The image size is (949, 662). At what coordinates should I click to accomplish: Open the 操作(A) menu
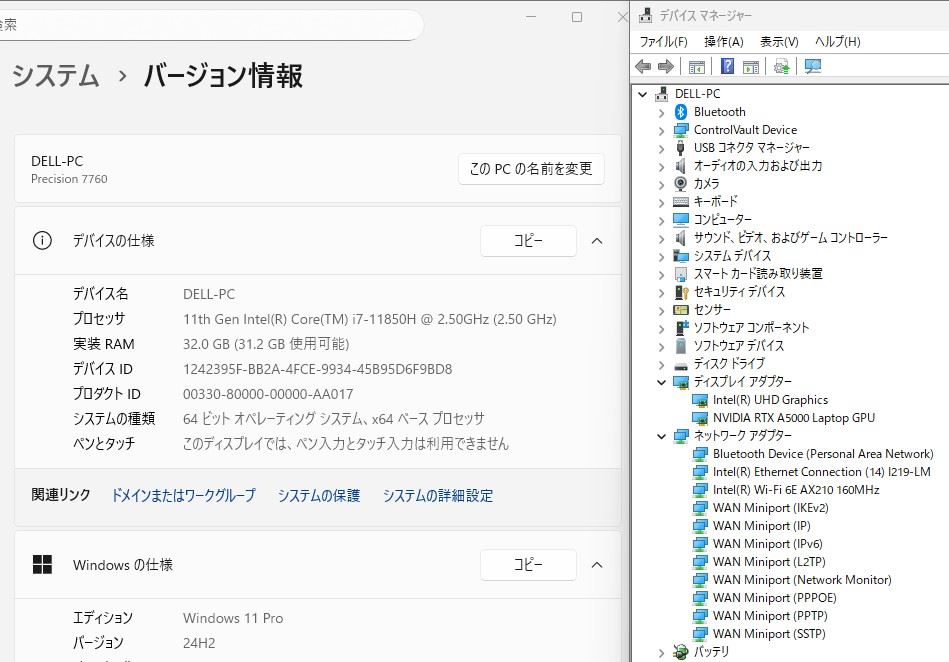point(724,41)
